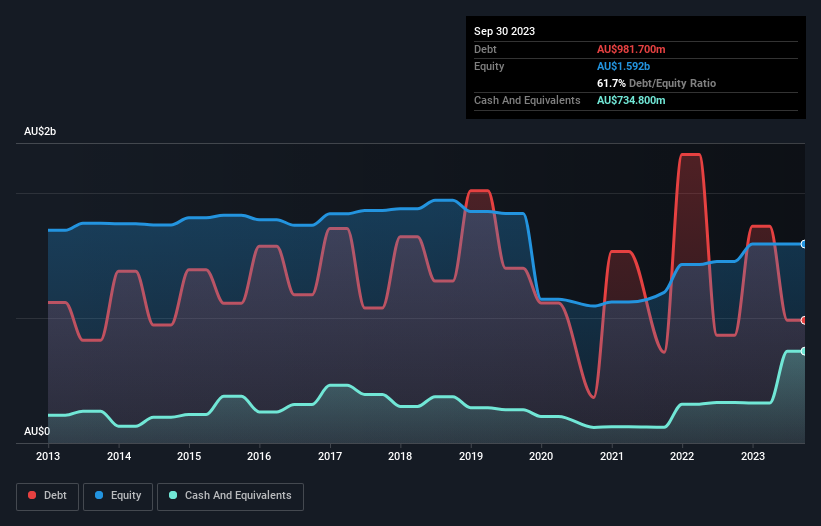Select the blue Equity endpoint marker
This screenshot has height=526, width=821.
pos(804,244)
